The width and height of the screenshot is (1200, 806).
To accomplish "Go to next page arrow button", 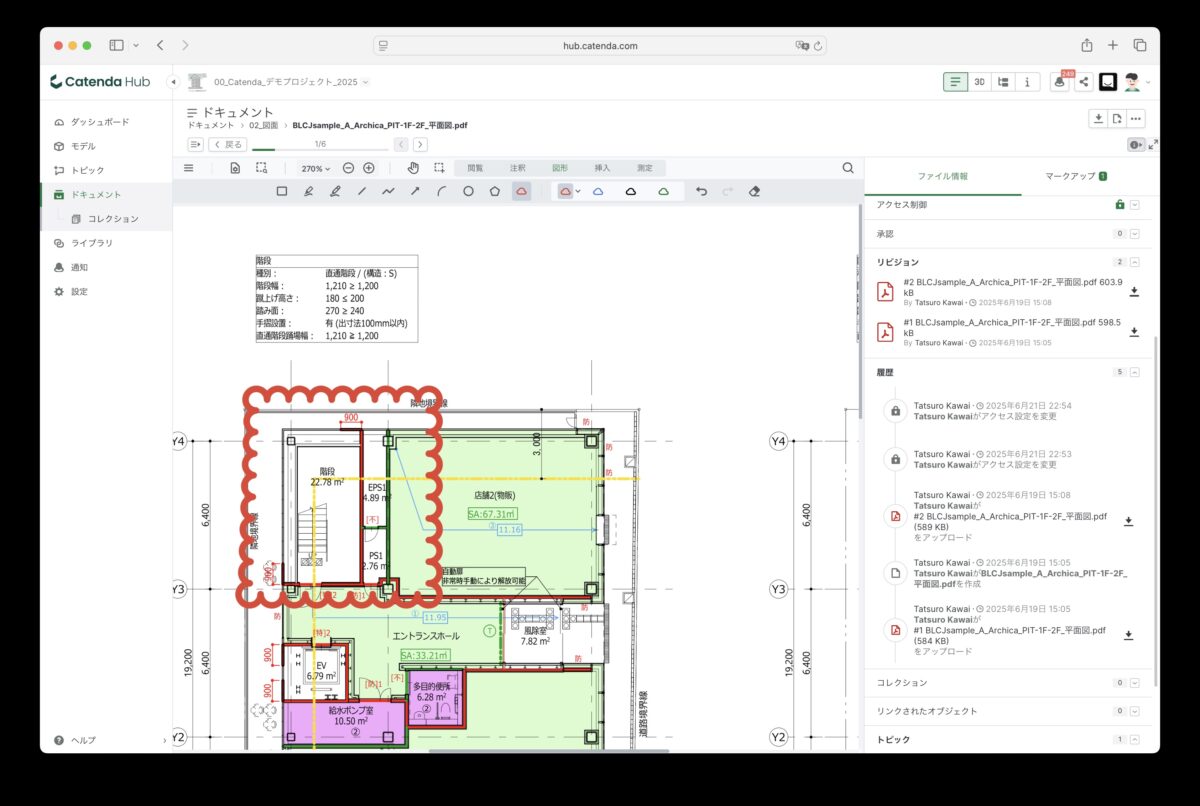I will (421, 144).
